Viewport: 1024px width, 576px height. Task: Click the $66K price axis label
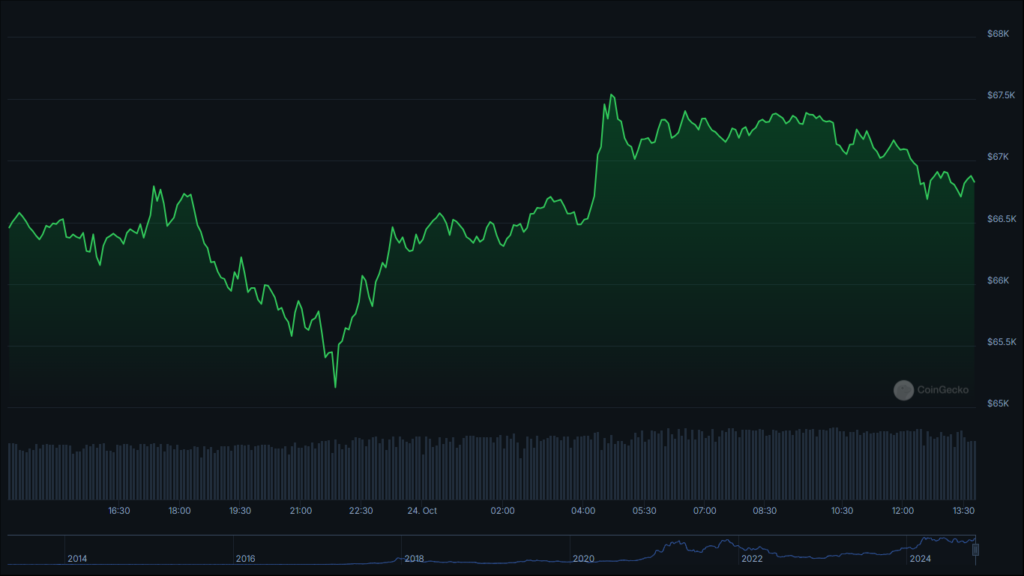(x=998, y=280)
